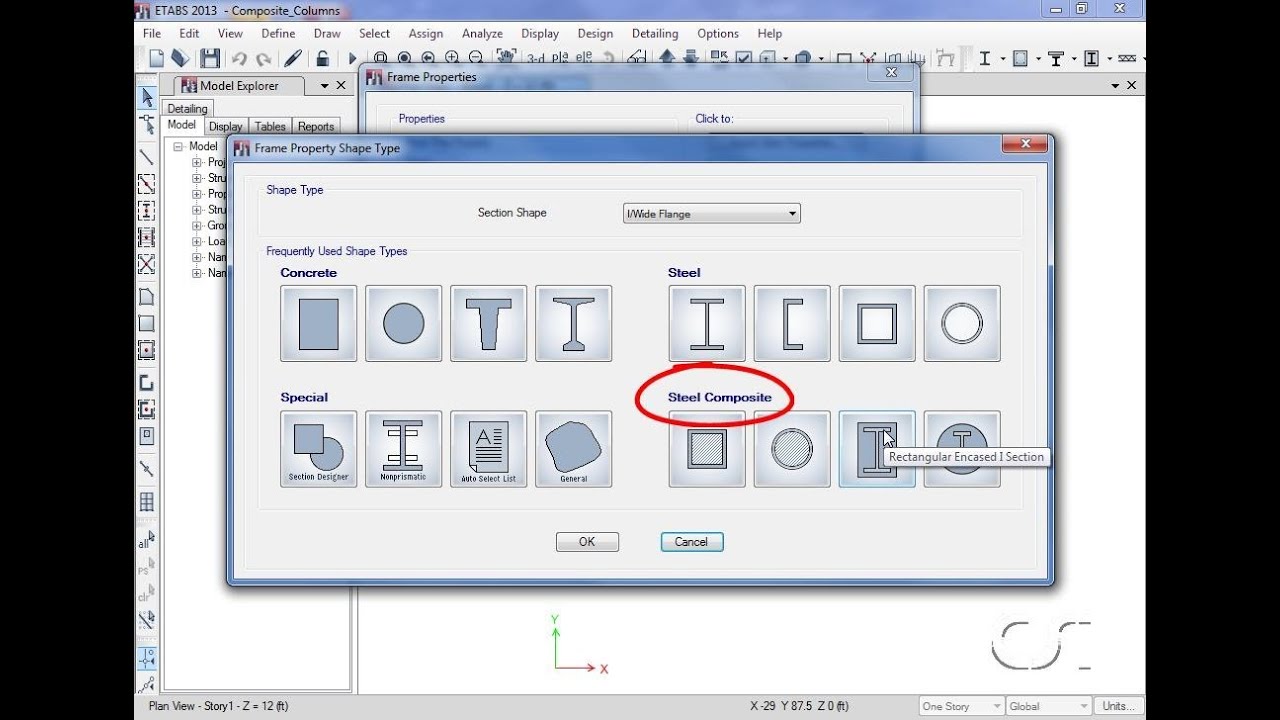Switch to the Reports tab in Model Explorer
This screenshot has width=1280, height=720.
[x=316, y=127]
